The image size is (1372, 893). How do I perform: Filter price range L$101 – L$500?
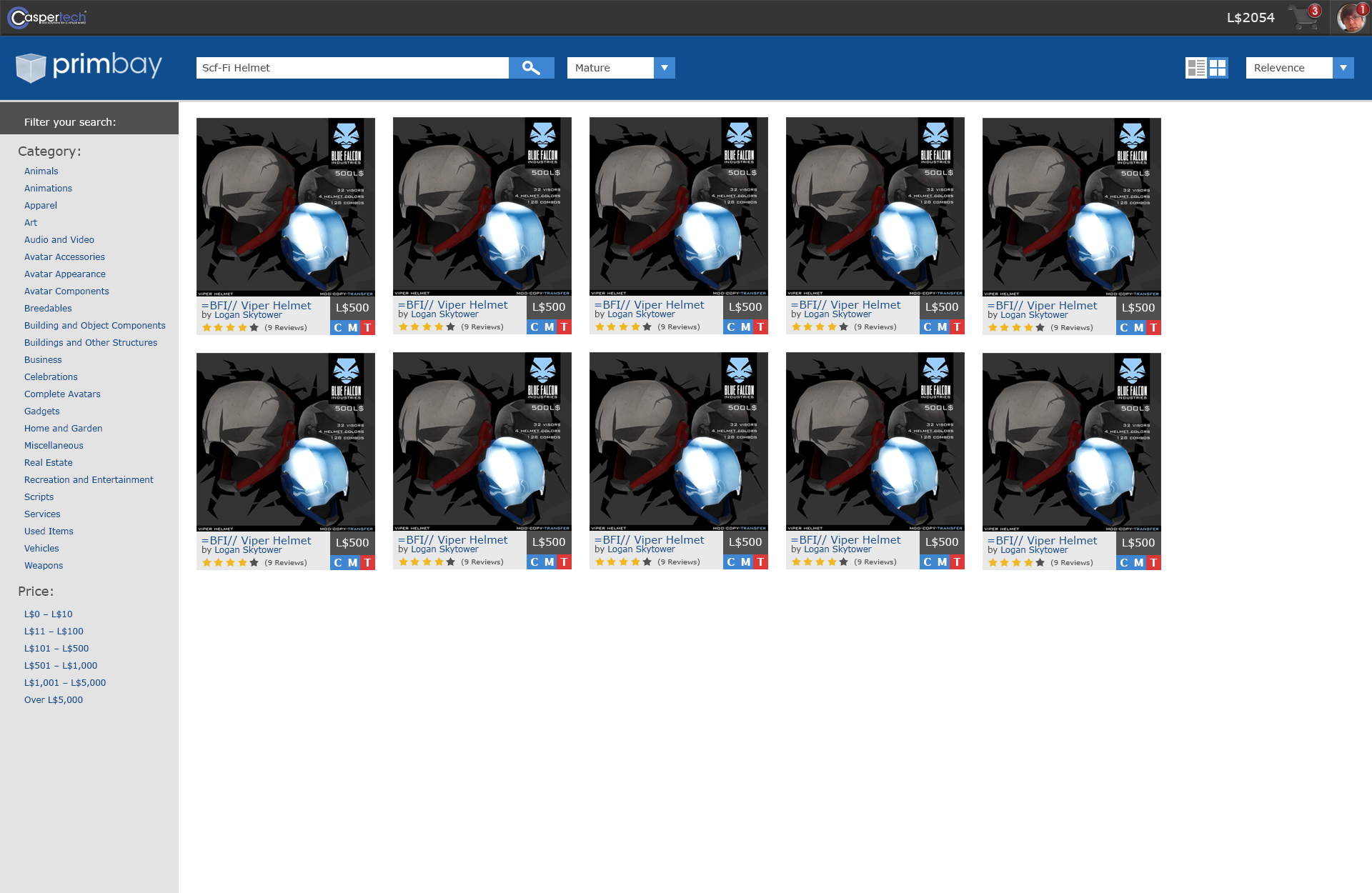pos(56,649)
